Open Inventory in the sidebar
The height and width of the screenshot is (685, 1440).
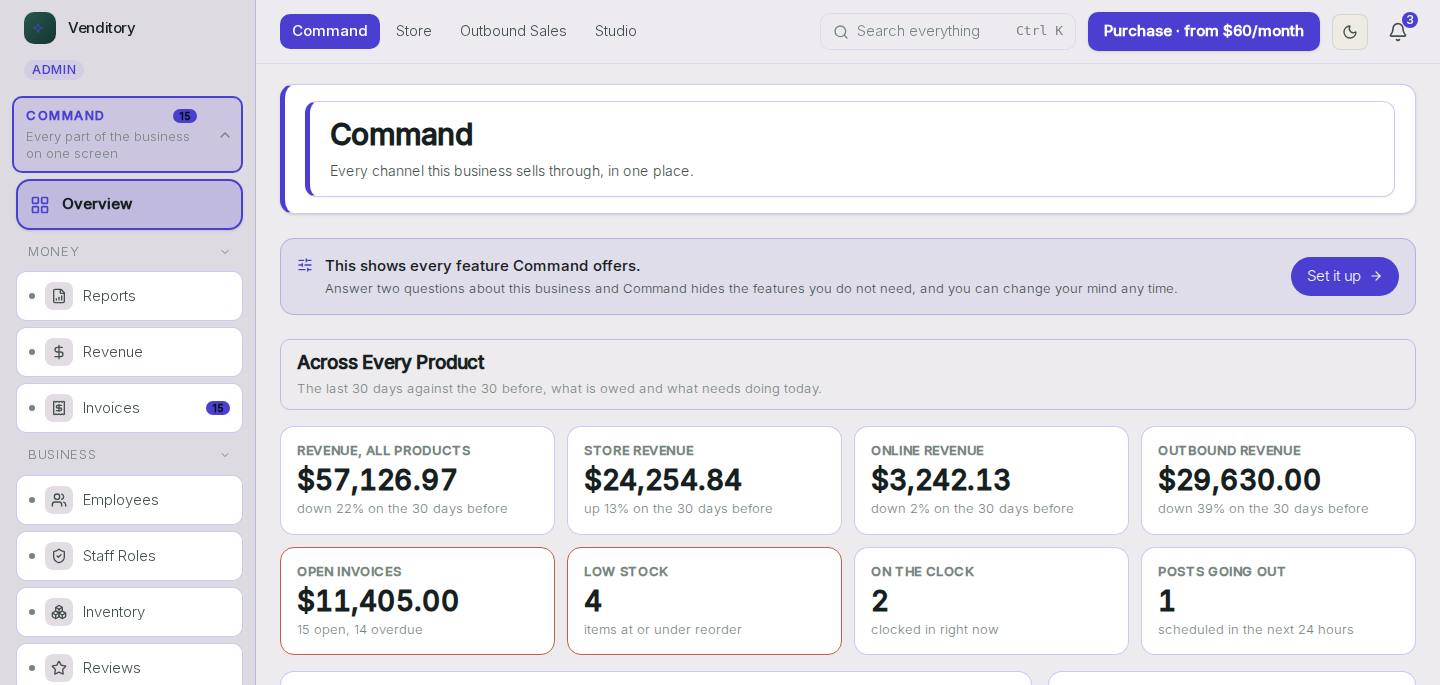point(129,612)
